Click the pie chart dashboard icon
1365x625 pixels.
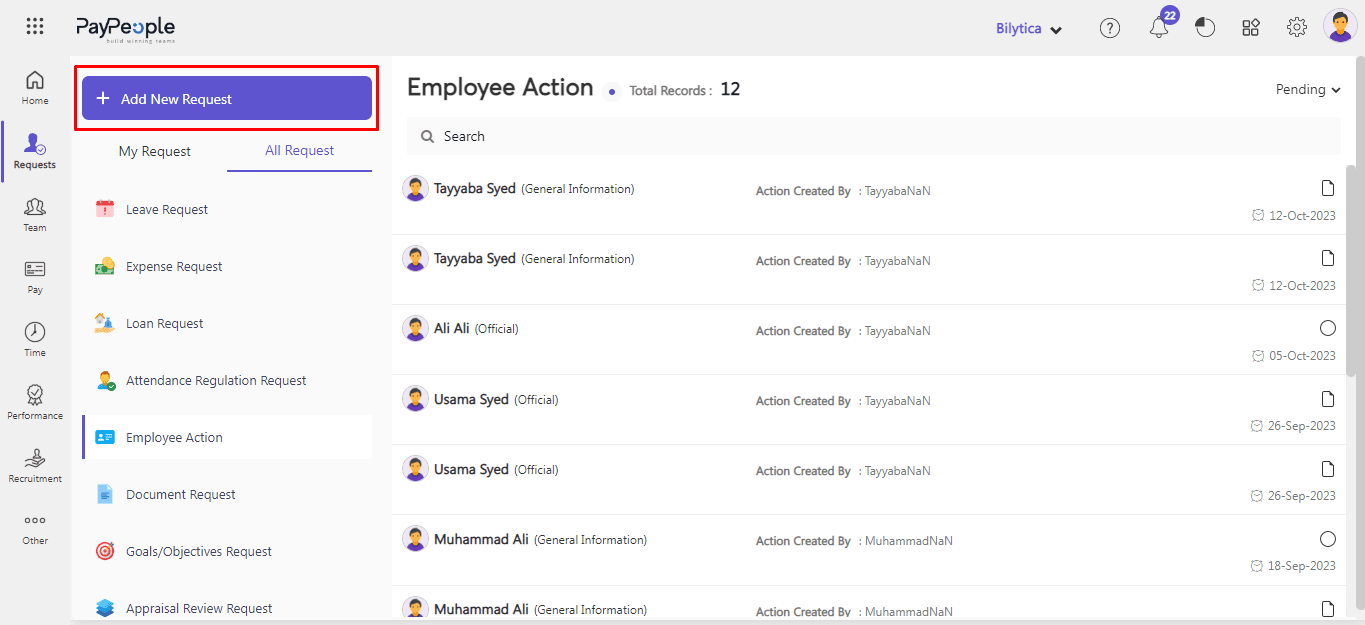point(1205,28)
